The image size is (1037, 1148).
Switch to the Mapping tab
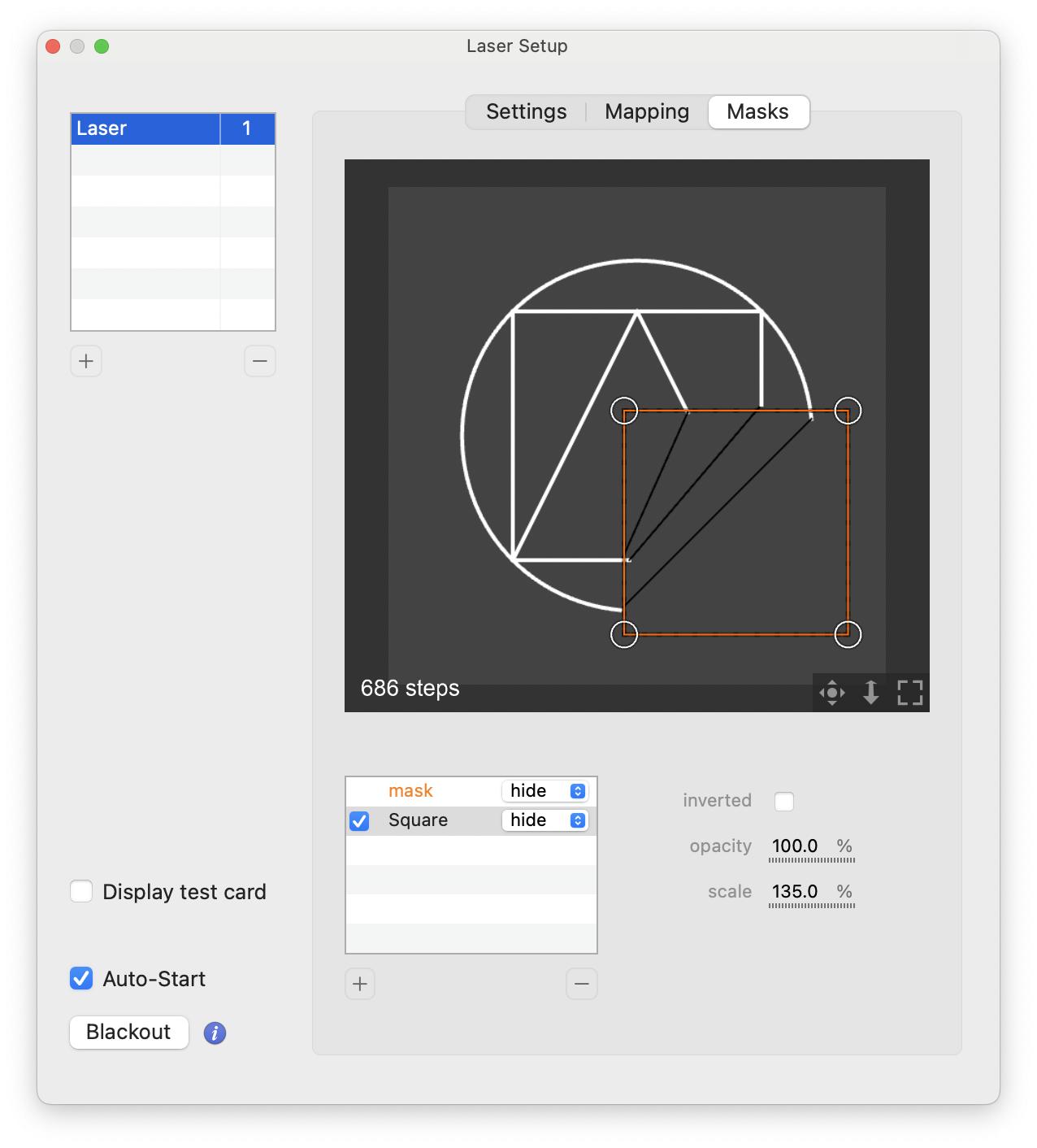[647, 111]
